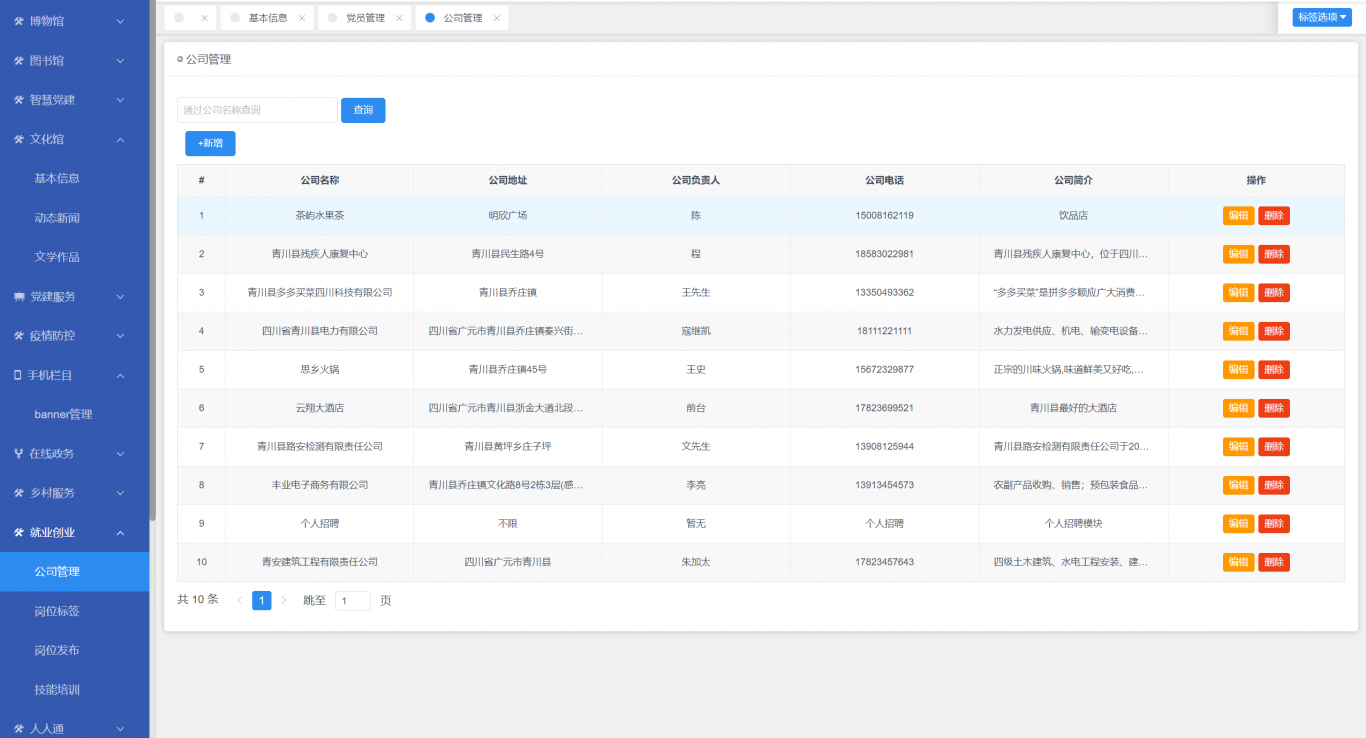The width and height of the screenshot is (1366, 738).
Task: Open 动态新闻 in the sidebar
Action: click(57, 218)
